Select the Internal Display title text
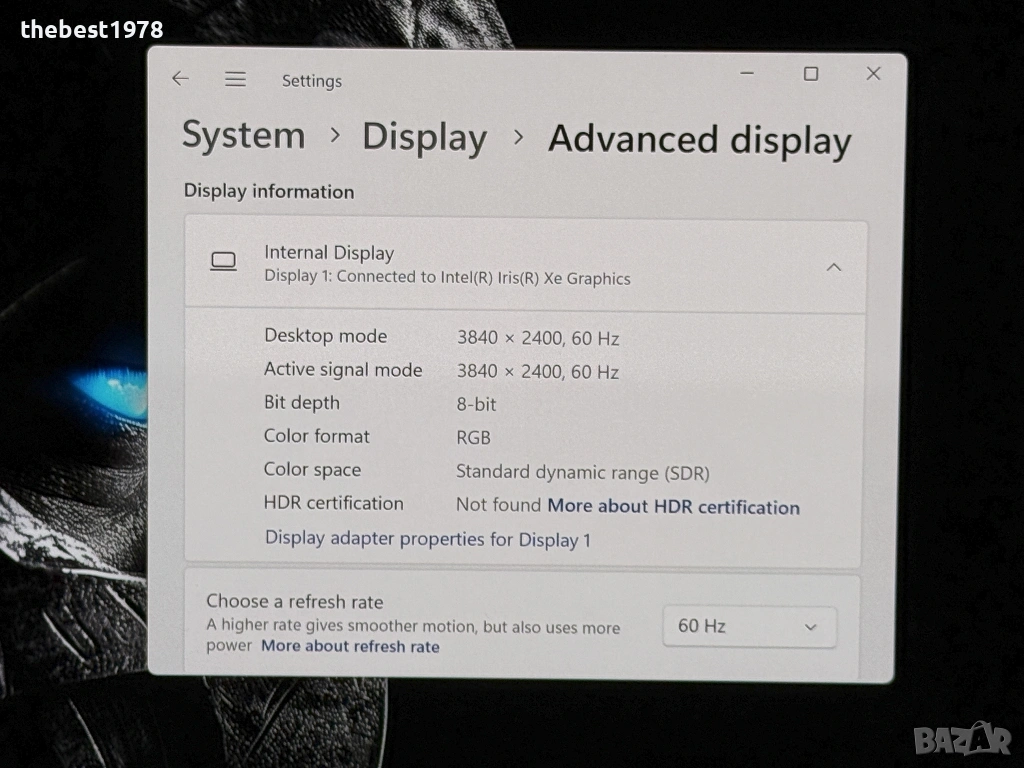The height and width of the screenshot is (768, 1024). [x=329, y=253]
